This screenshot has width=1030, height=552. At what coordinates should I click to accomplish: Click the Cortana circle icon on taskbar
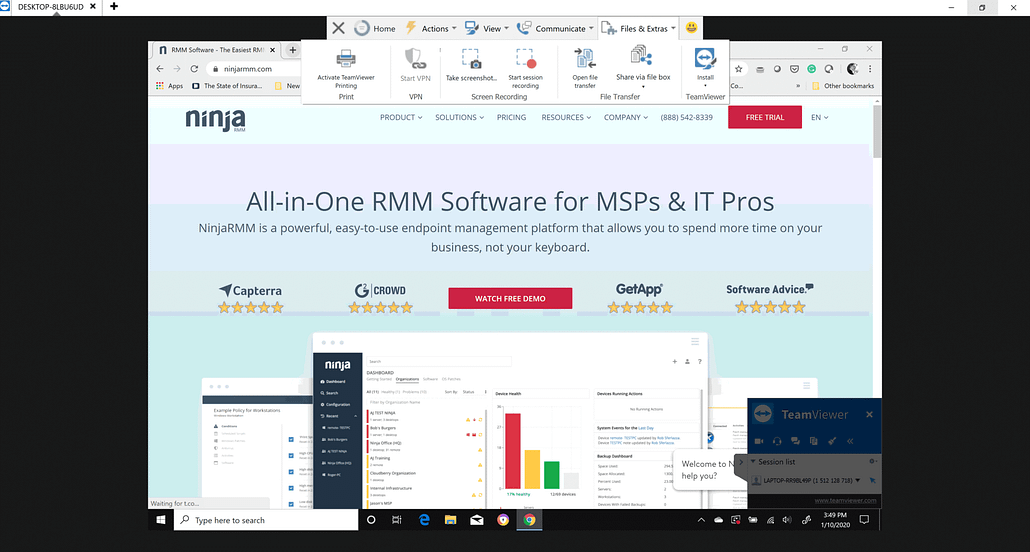click(x=371, y=520)
